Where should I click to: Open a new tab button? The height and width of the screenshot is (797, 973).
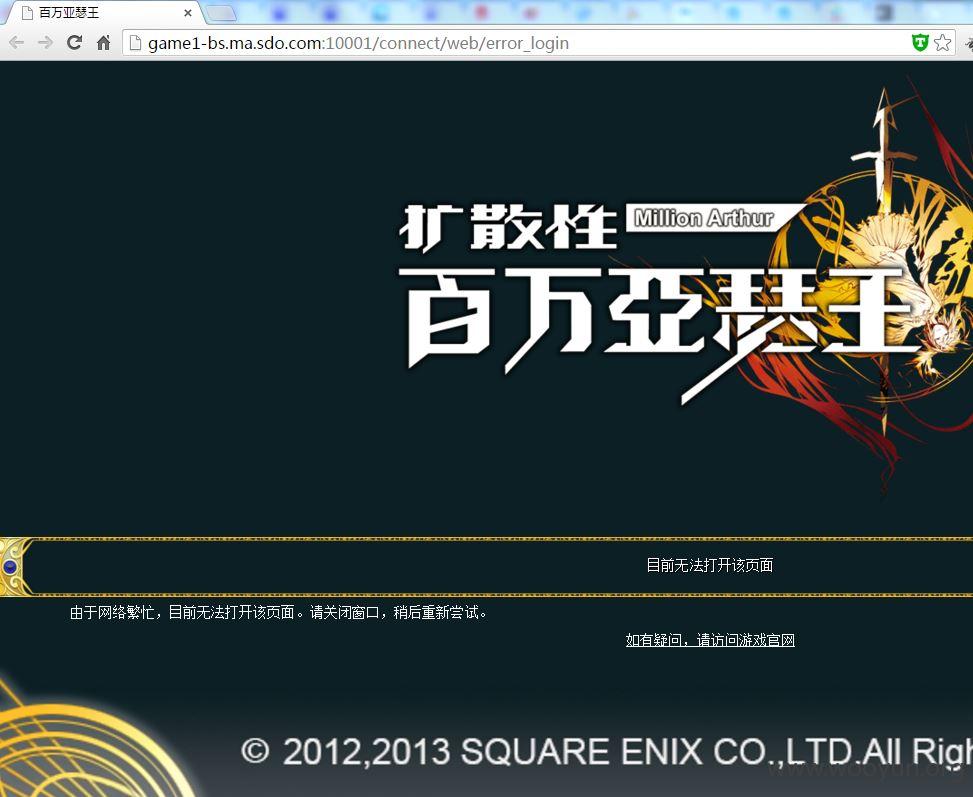(x=221, y=13)
